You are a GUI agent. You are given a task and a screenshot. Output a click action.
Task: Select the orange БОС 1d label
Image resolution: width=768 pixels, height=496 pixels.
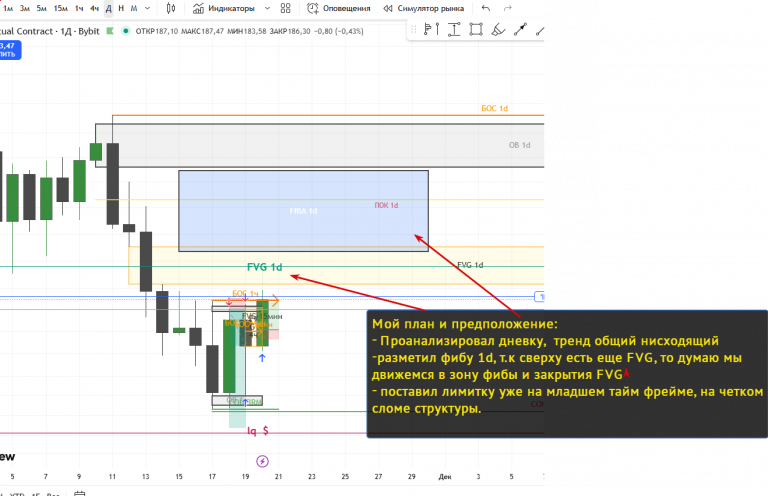click(494, 108)
